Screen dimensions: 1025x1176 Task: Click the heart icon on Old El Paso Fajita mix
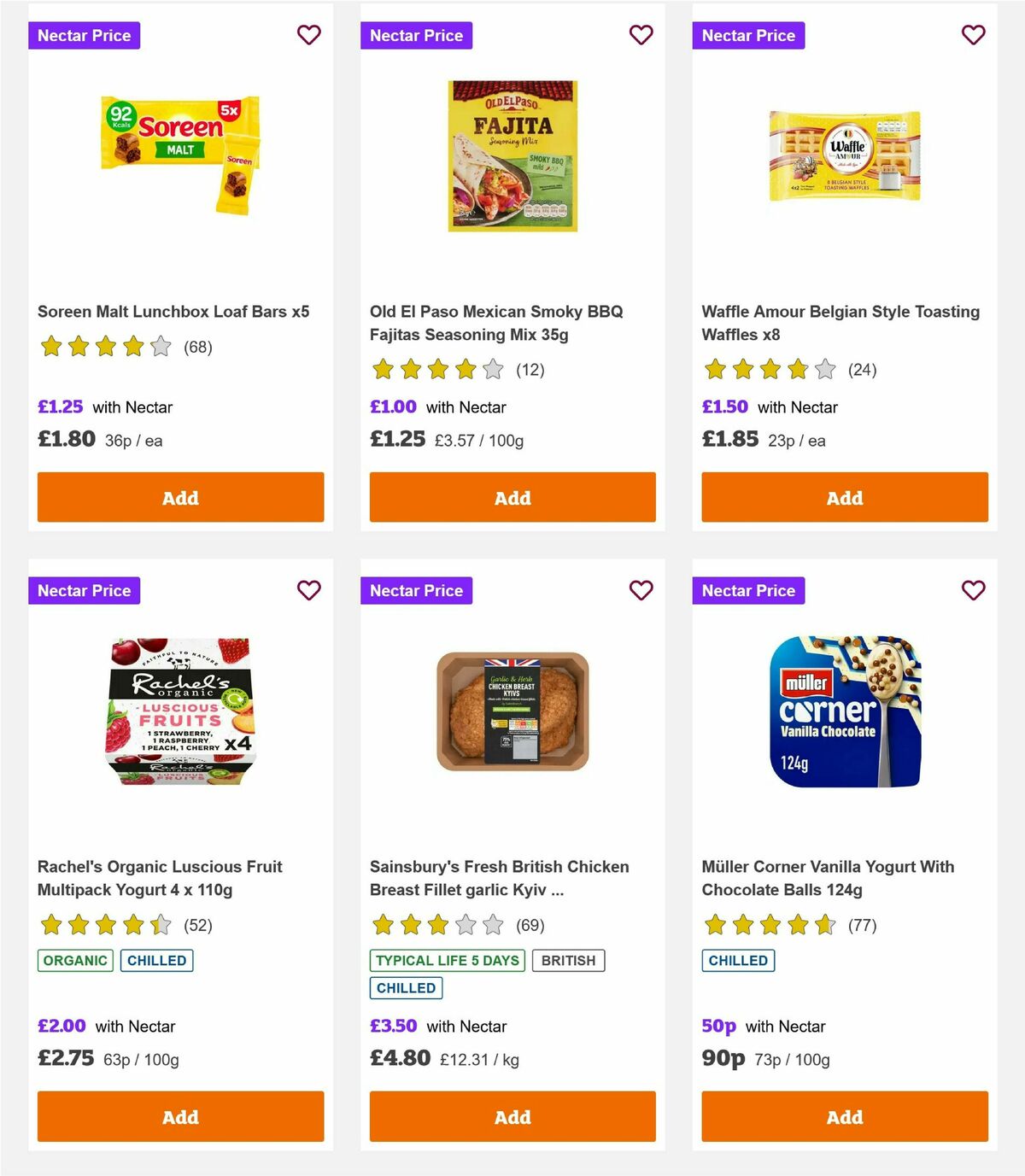click(x=641, y=35)
